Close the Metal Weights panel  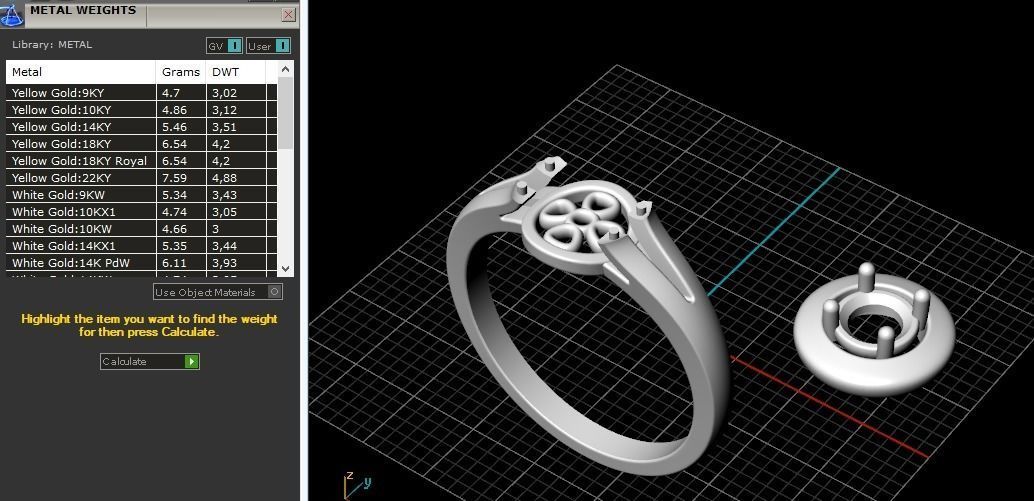(288, 15)
